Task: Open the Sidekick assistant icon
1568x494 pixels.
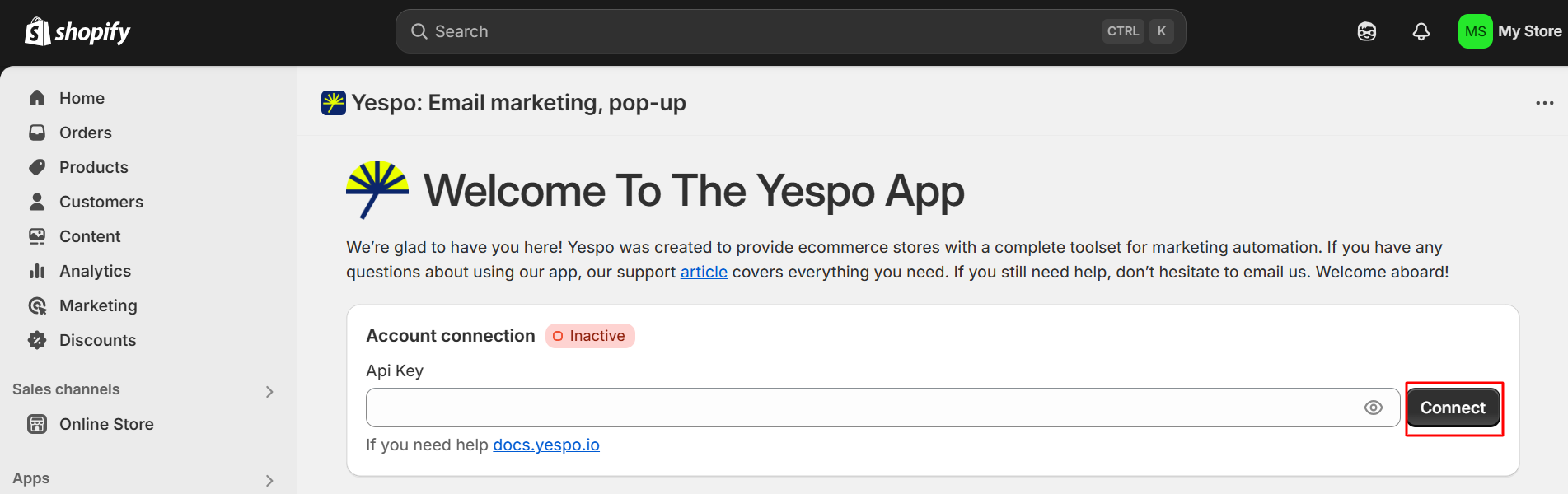Action: pyautogui.click(x=1366, y=31)
